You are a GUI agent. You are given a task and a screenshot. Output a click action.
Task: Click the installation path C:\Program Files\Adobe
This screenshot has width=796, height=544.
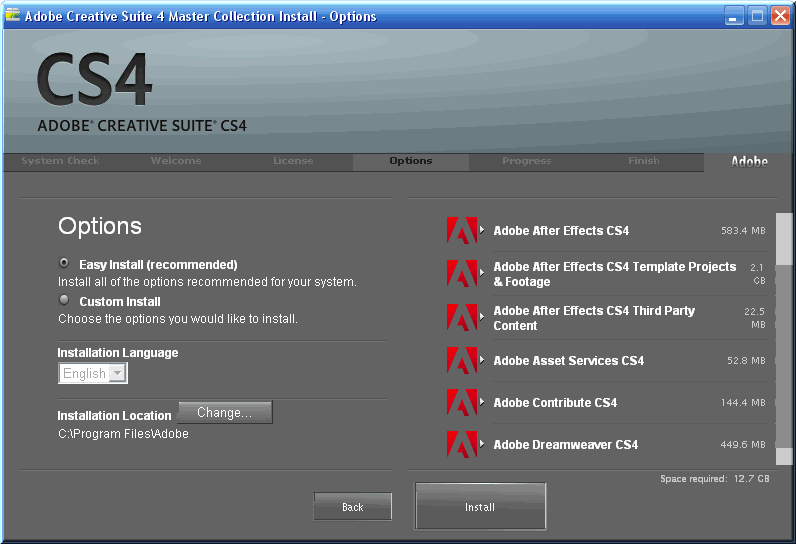123,434
